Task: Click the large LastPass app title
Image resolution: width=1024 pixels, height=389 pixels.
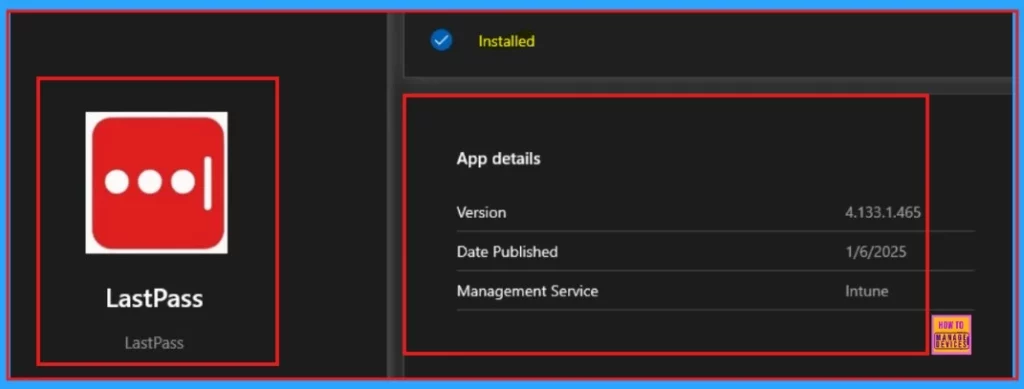Action: [155, 298]
